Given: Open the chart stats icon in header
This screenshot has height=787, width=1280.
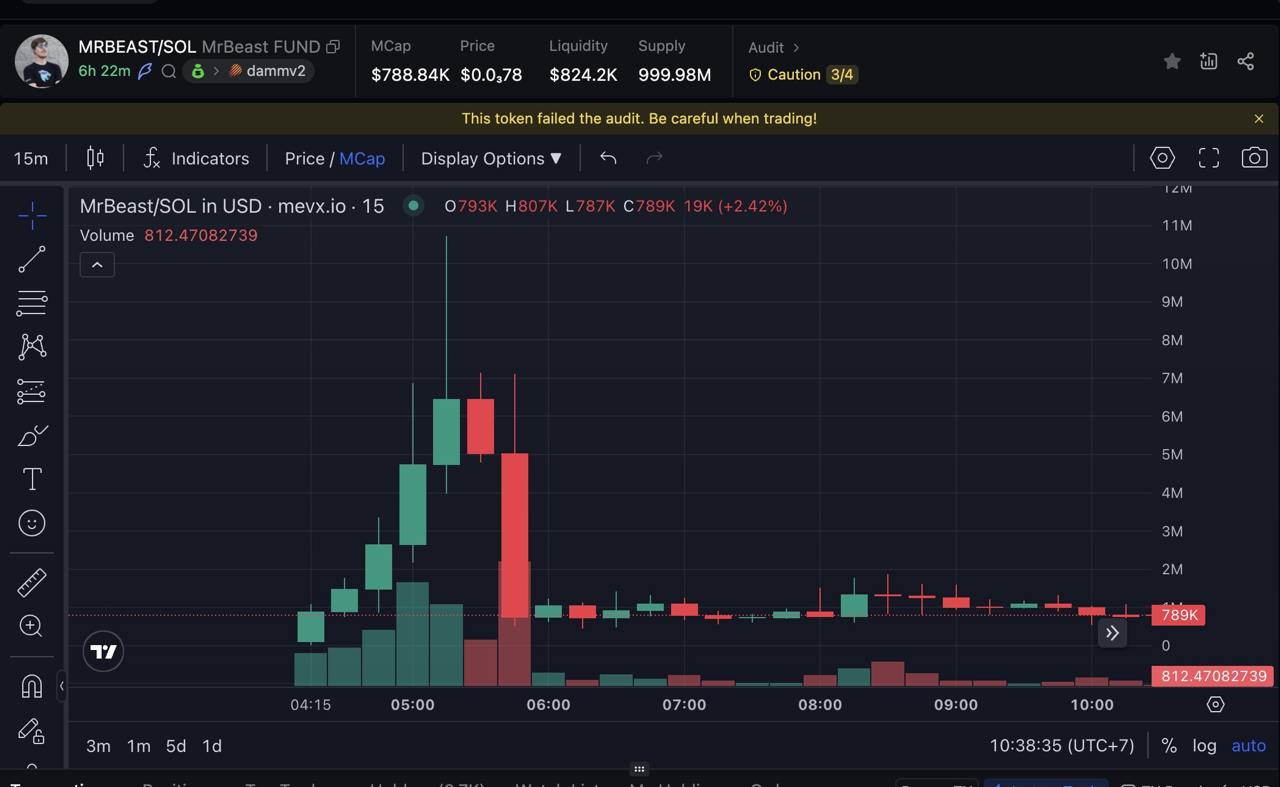Looking at the screenshot, I should (x=1209, y=61).
